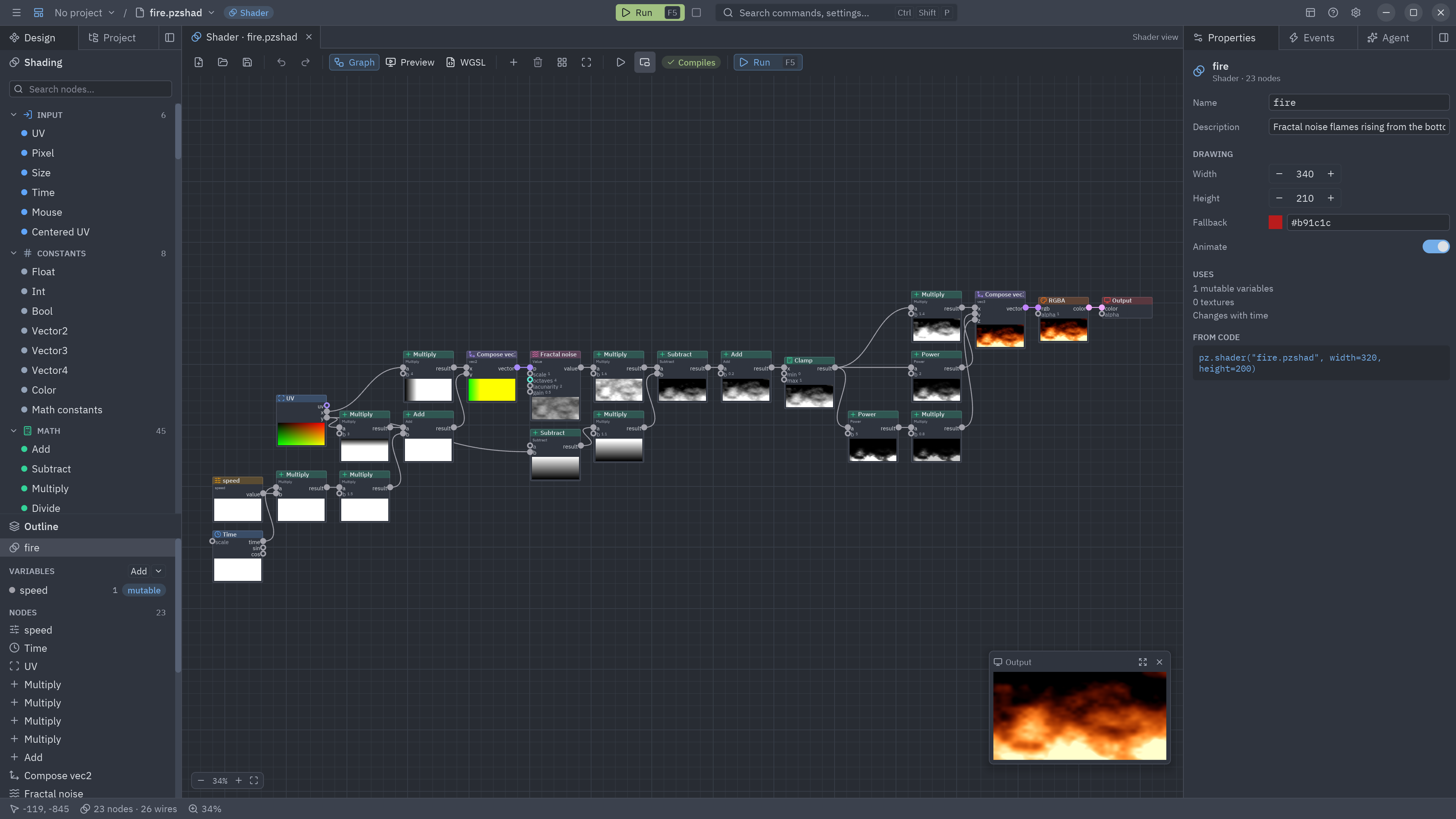Save the shader with the disk icon
Screen dimensions: 1456x819
(247, 62)
